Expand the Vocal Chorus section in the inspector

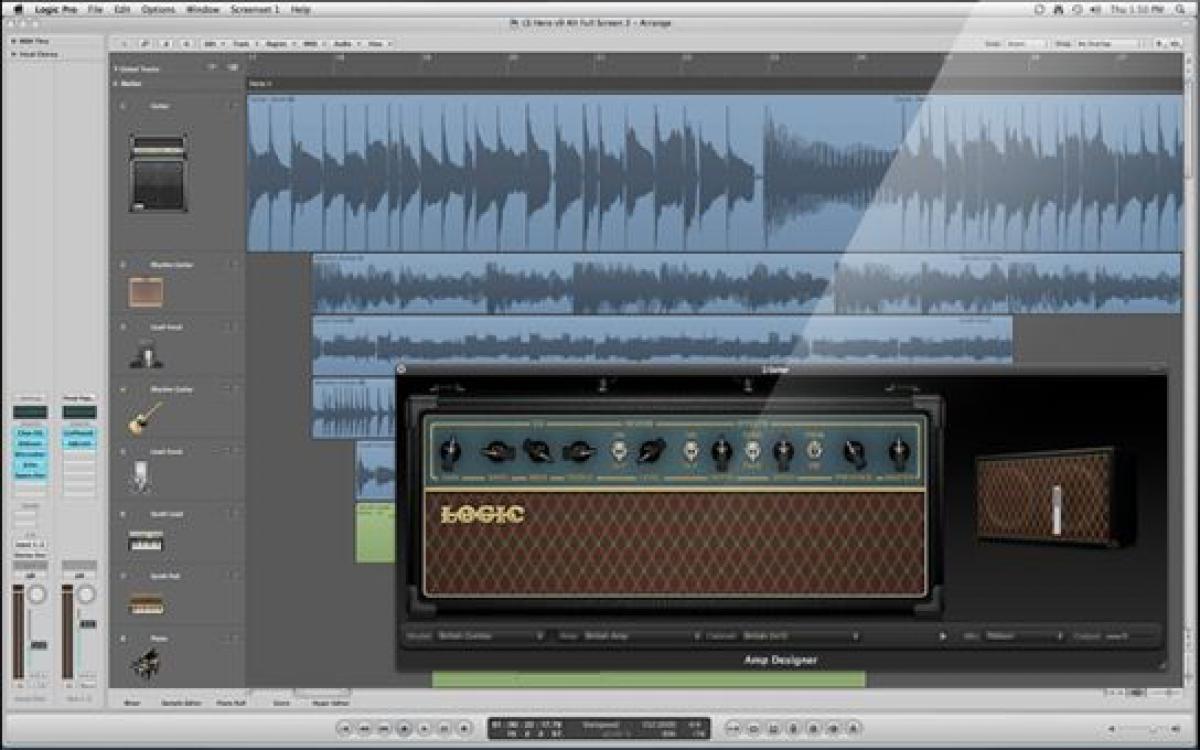coord(11,53)
